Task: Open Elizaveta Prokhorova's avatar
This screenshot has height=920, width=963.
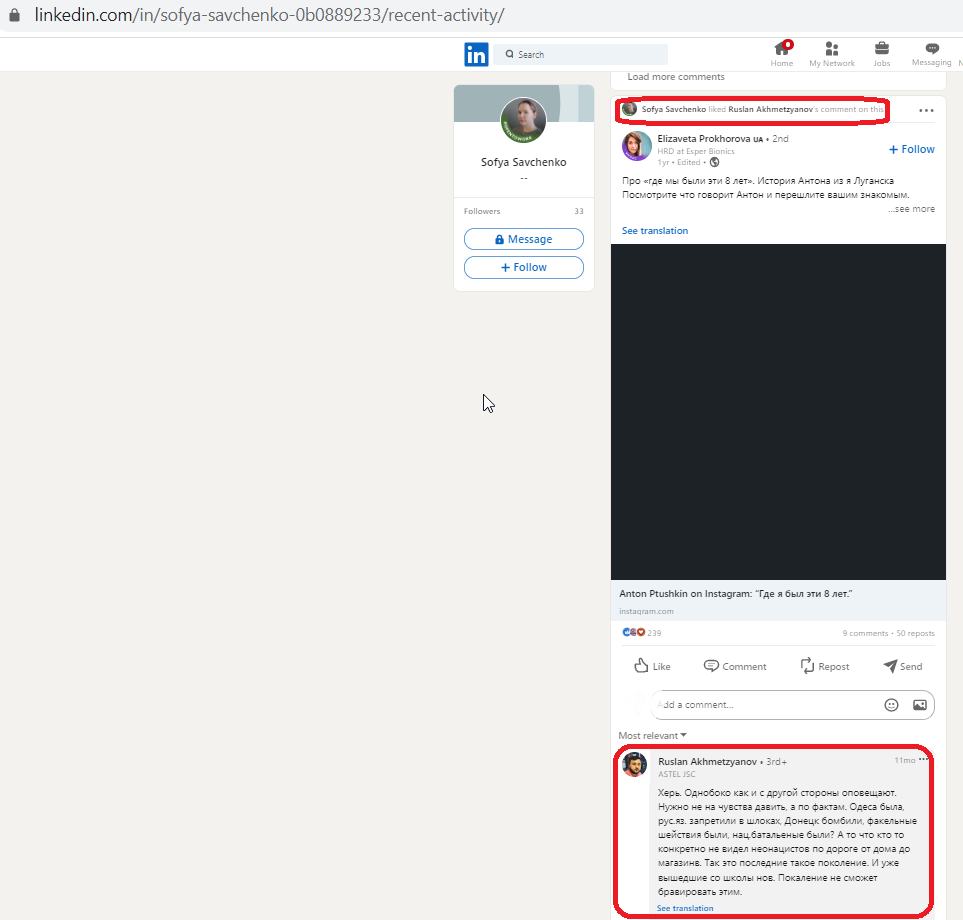Action: tap(636, 146)
